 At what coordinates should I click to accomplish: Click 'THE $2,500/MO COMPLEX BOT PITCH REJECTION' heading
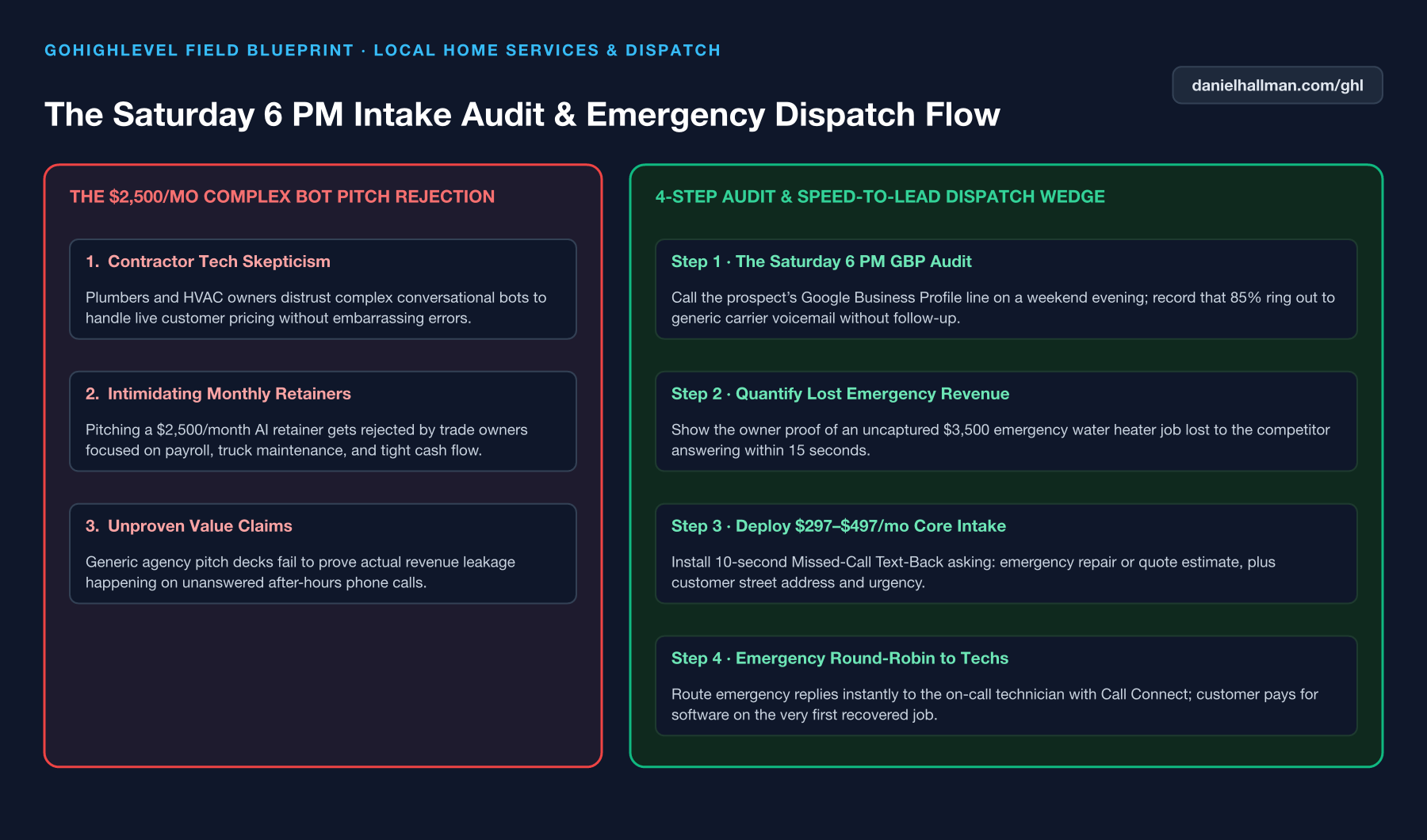(x=282, y=197)
